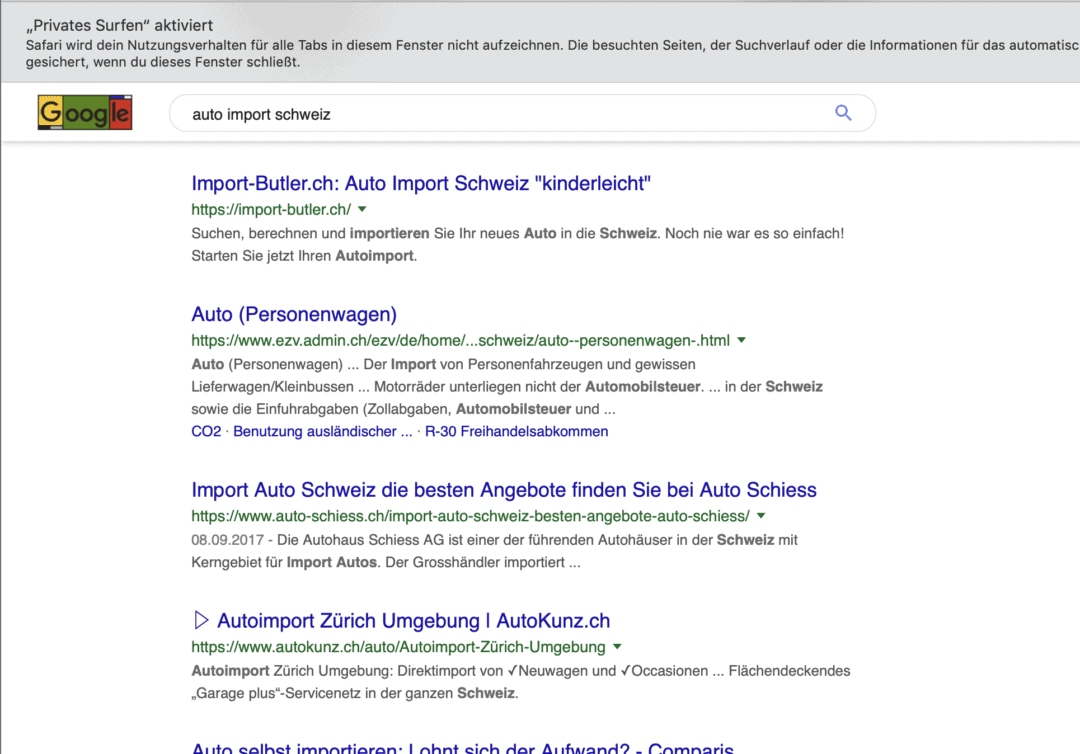Expand the green arrow beside ezv.admin.ch URL
This screenshot has width=1080, height=754.
(x=741, y=340)
